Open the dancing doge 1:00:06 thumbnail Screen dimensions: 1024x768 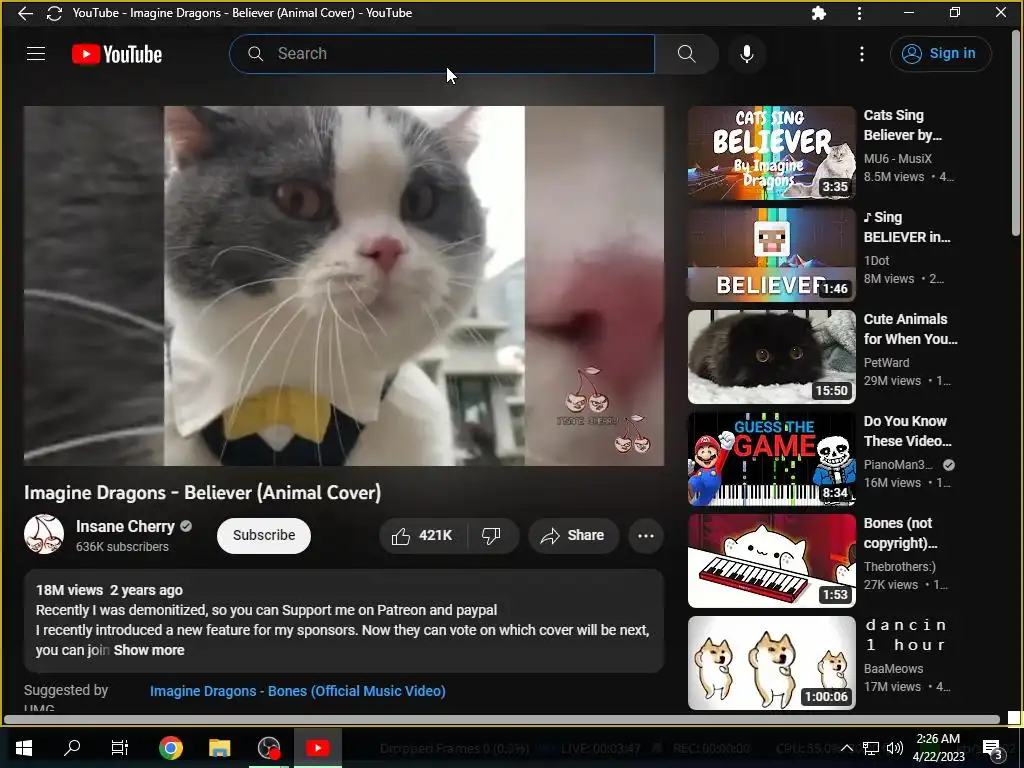pos(771,662)
